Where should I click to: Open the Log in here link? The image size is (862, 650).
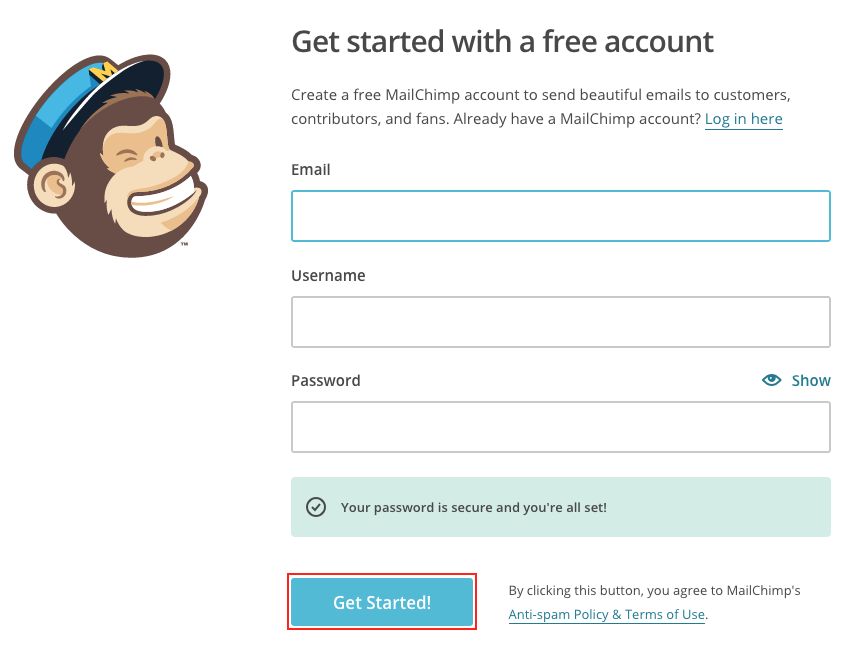pos(743,119)
